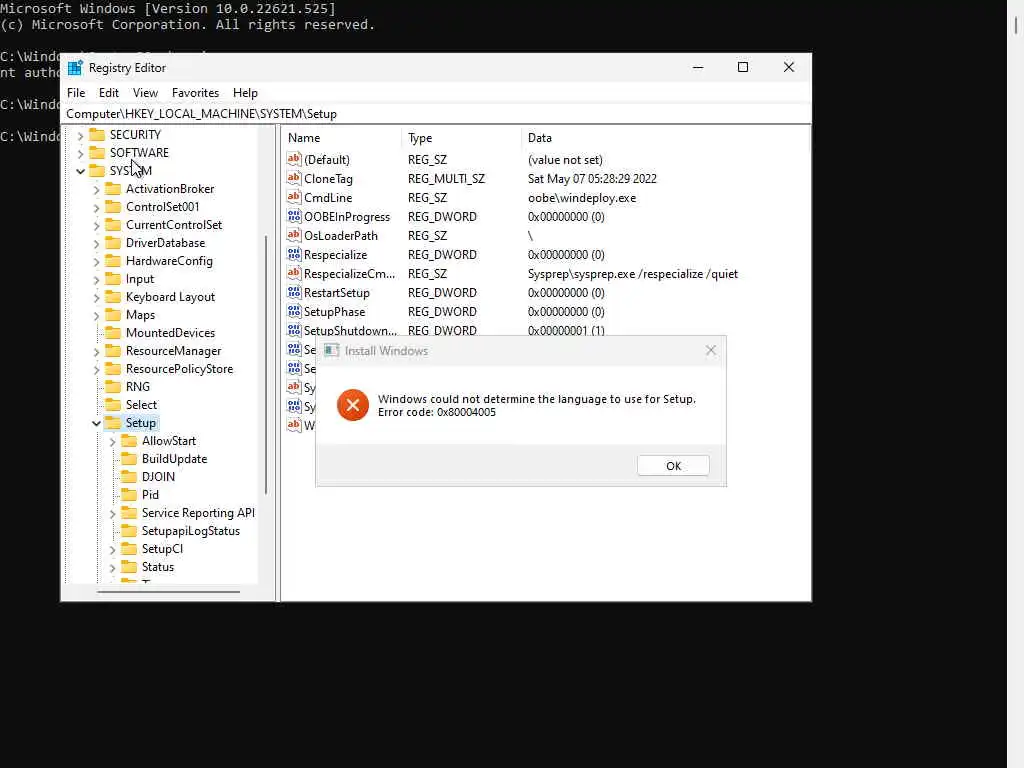Expand the Service Reporting API subkey

coord(112,514)
